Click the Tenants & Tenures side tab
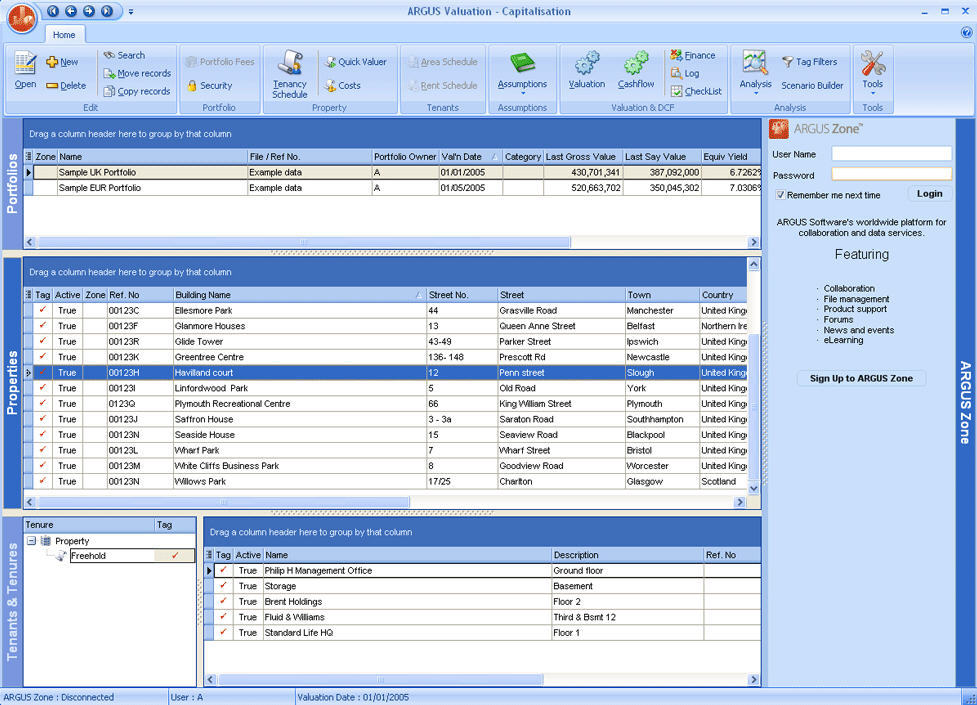The image size is (977, 705). tap(12, 602)
